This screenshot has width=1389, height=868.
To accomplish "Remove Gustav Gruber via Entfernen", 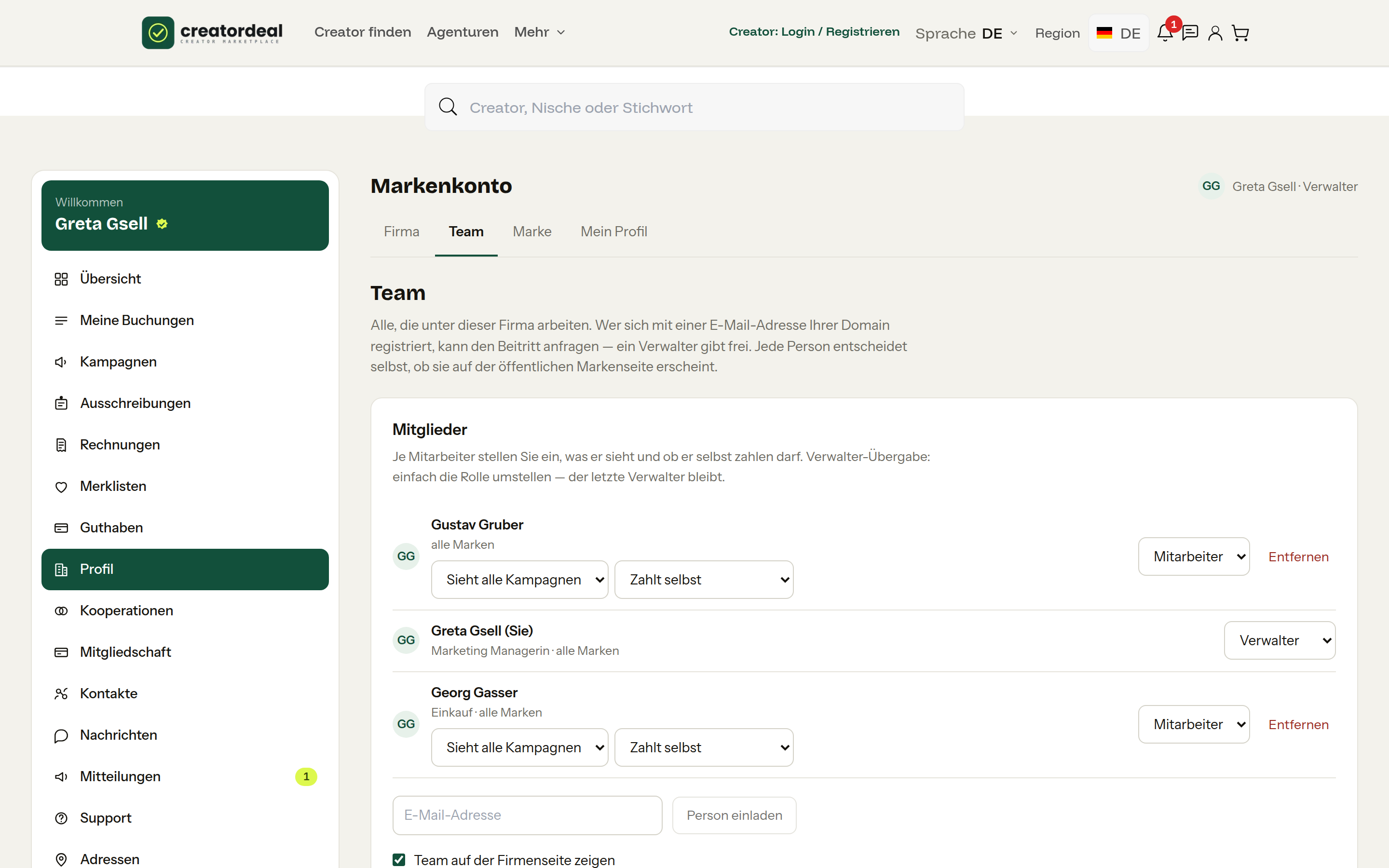I will (x=1298, y=557).
